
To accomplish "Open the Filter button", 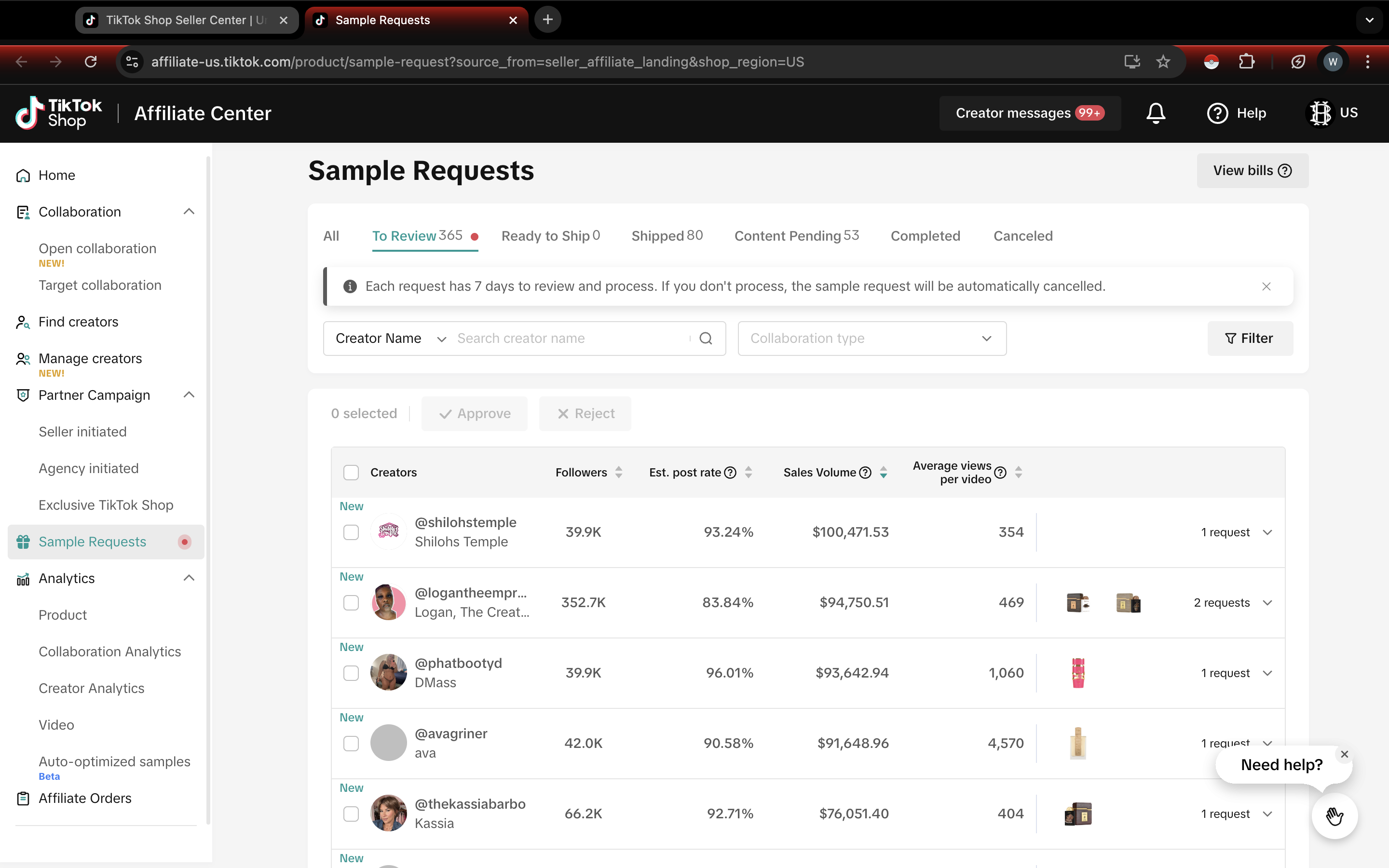I will coord(1250,338).
